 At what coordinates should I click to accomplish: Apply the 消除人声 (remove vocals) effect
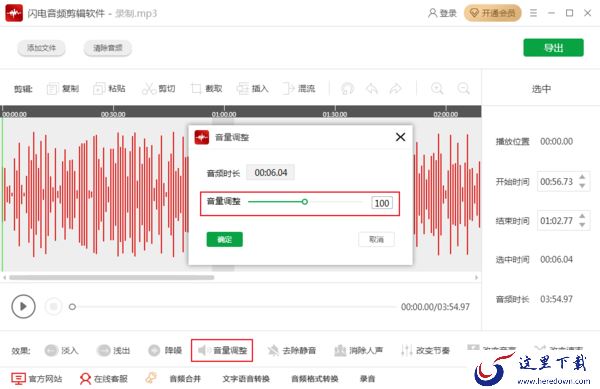coord(359,350)
